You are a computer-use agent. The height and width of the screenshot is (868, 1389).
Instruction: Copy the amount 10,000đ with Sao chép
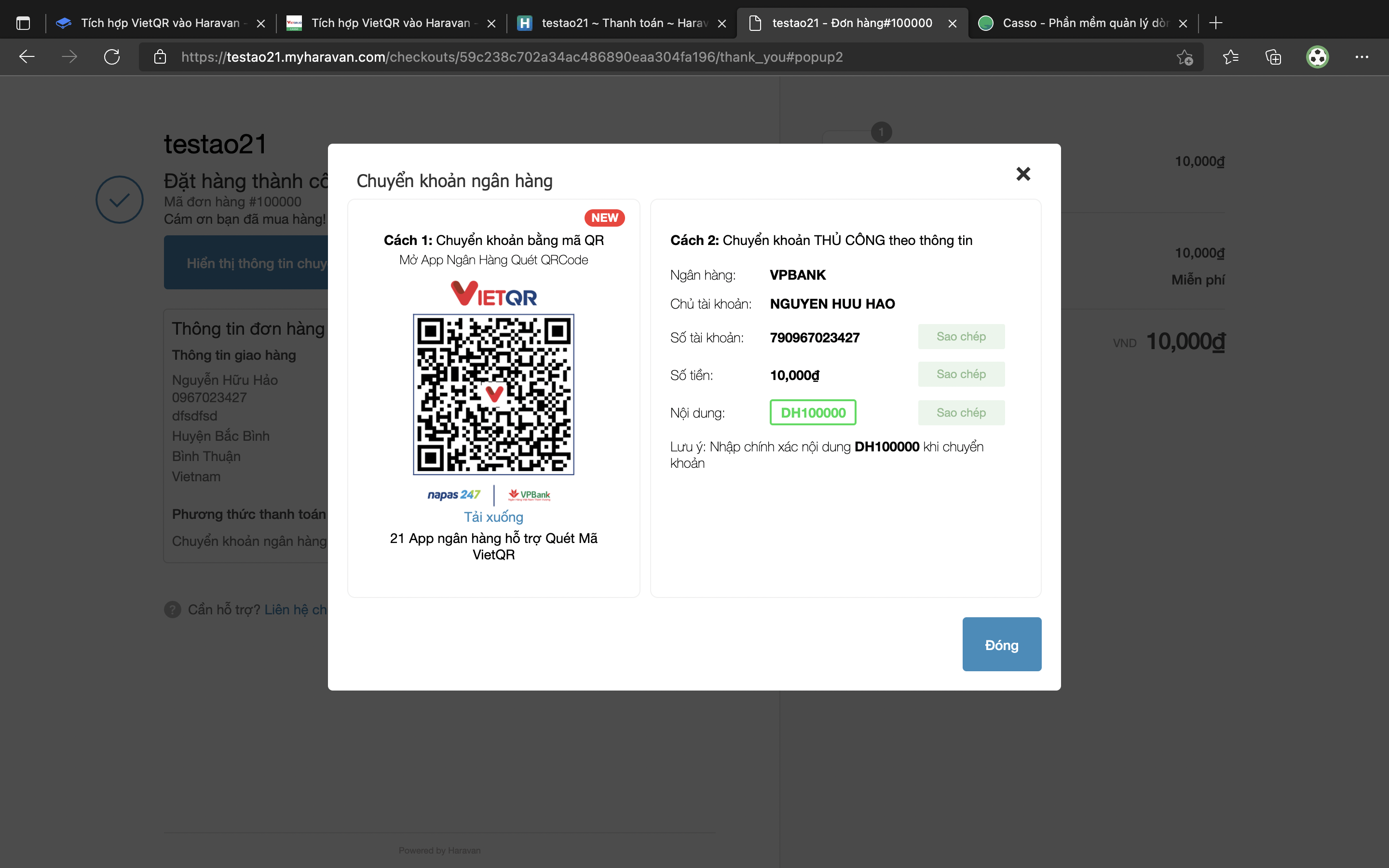pyautogui.click(x=961, y=374)
